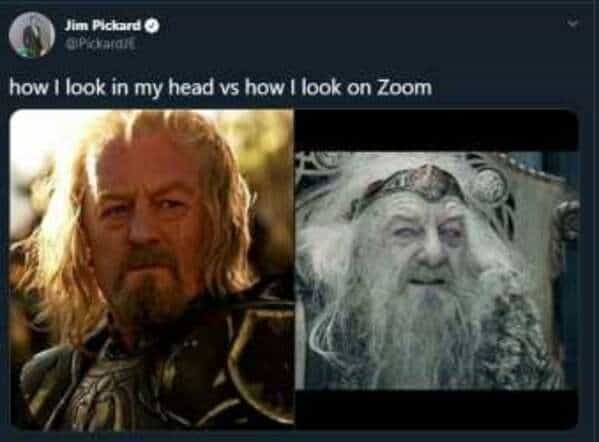Screen dimensions: 599x442
Task: Click the Jim Pickard display name
Action: coord(103,26)
